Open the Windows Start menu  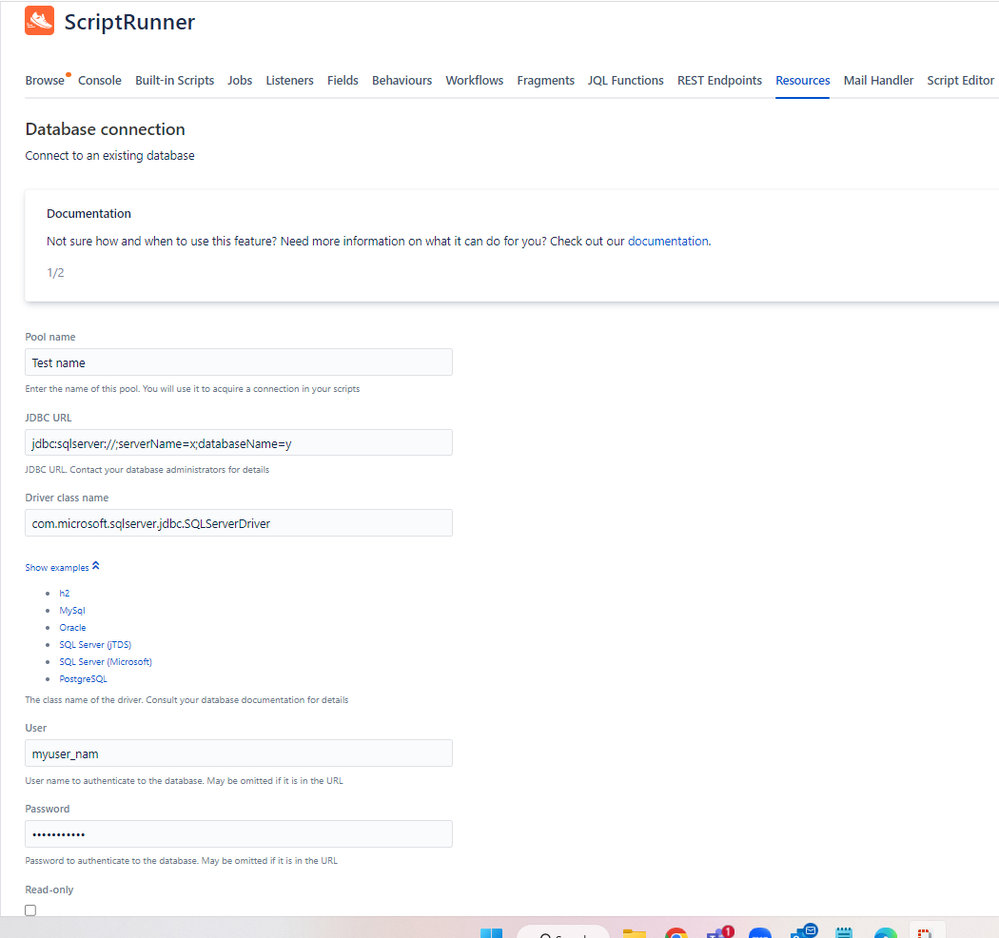[491, 933]
